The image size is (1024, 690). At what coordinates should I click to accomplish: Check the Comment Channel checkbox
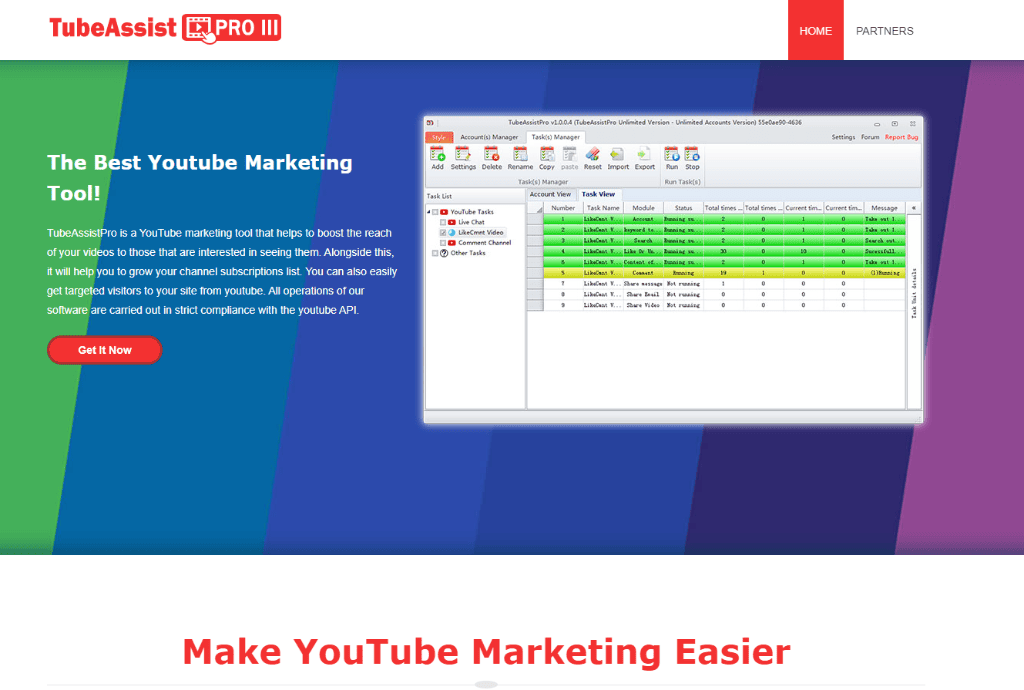tap(443, 243)
